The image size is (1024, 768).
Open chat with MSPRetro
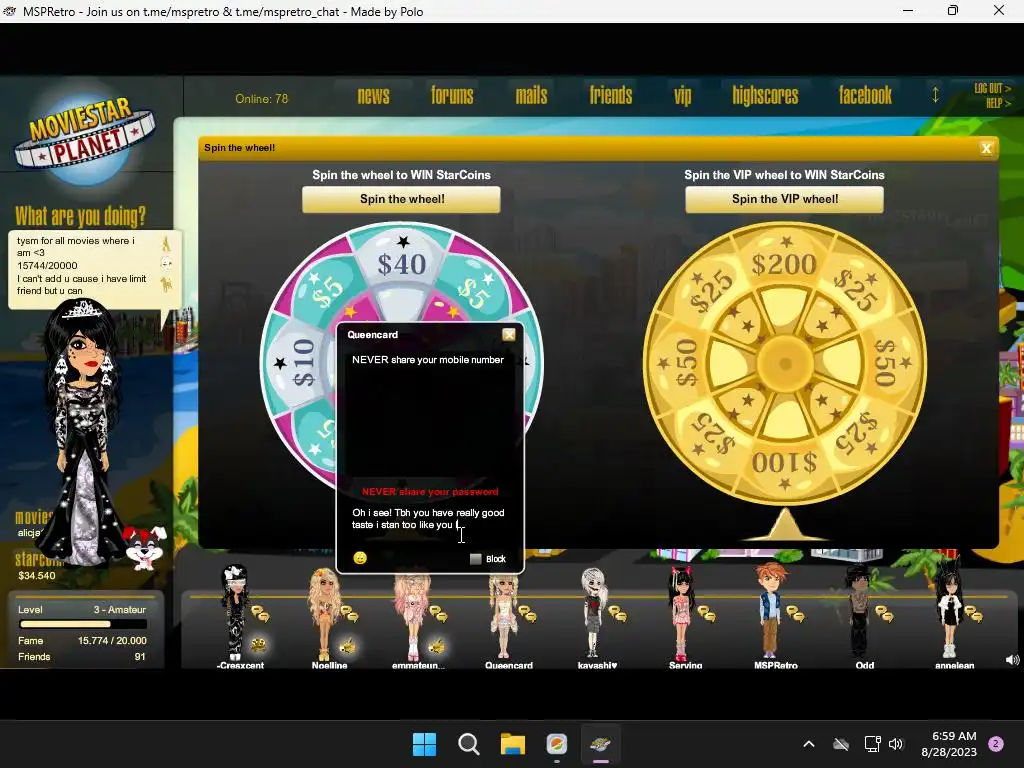tap(795, 614)
